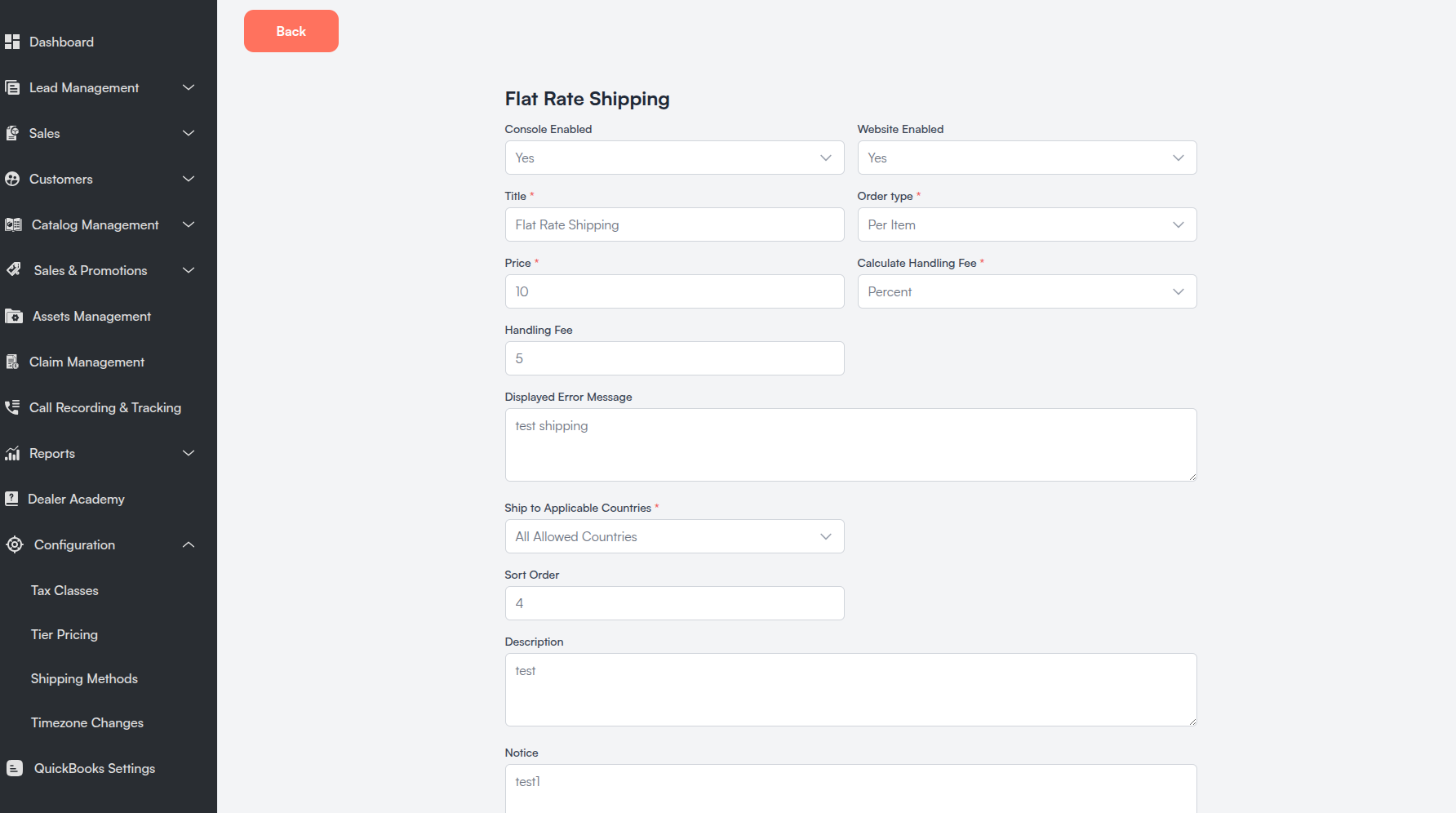The width and height of the screenshot is (1456, 813).
Task: Expand the Customers submenu chevron
Action: coord(189,179)
